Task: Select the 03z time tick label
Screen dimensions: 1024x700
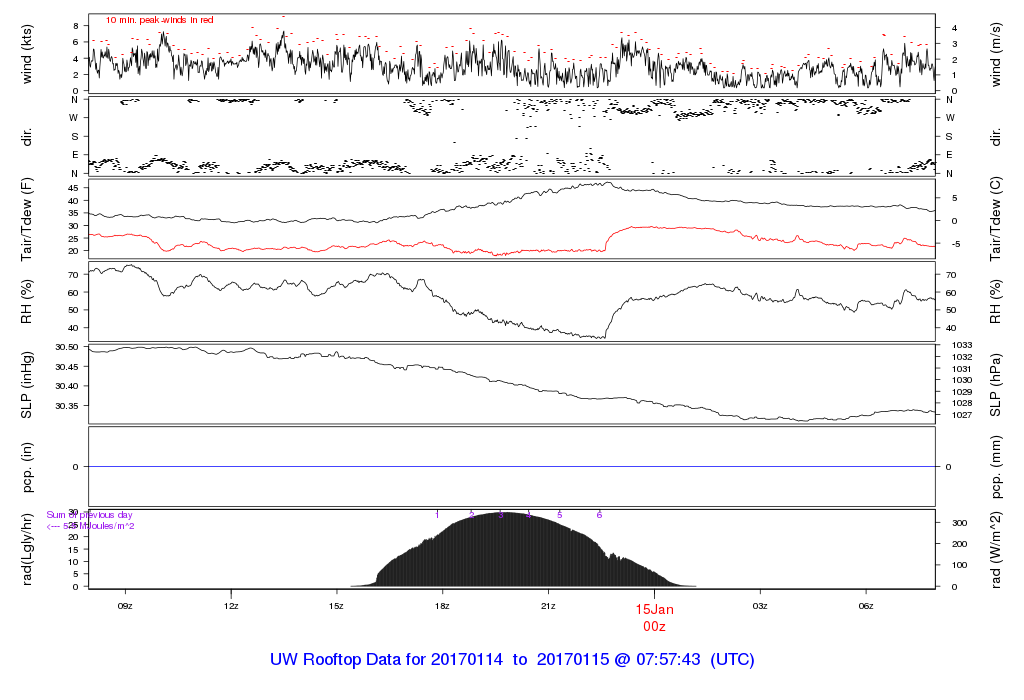Action: coord(760,606)
